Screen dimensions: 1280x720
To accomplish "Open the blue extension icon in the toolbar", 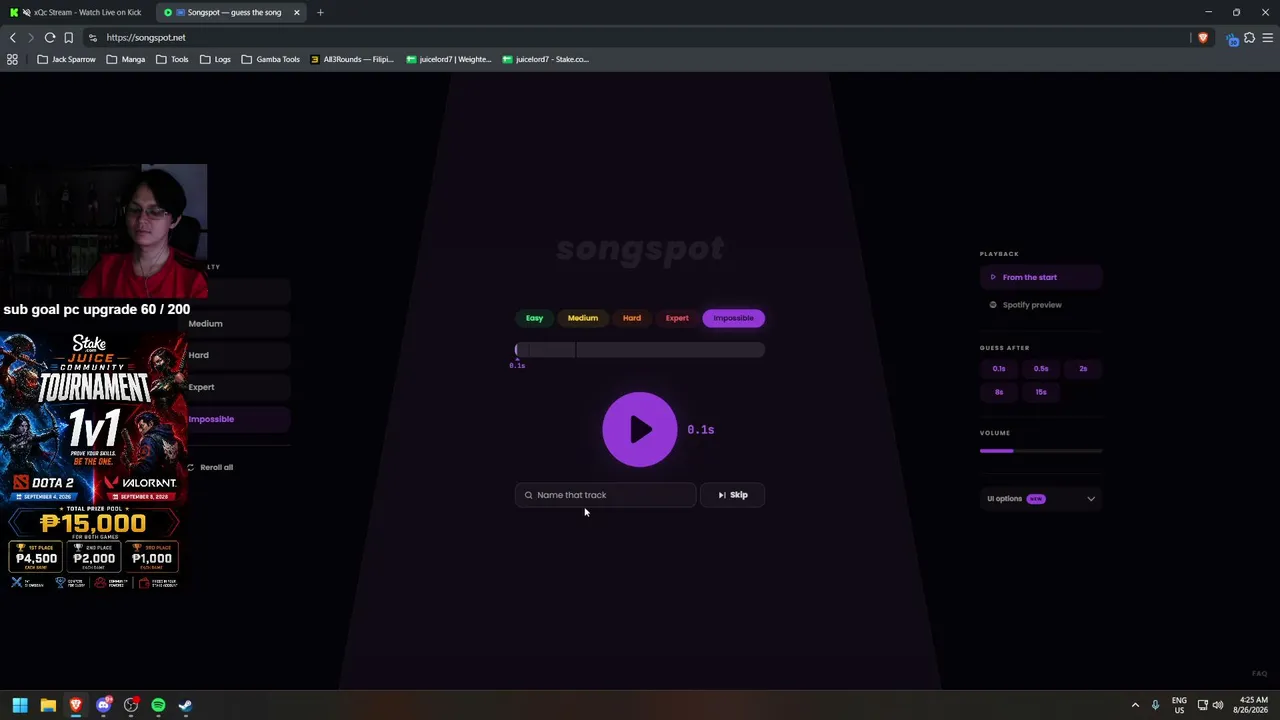I will [1232, 39].
